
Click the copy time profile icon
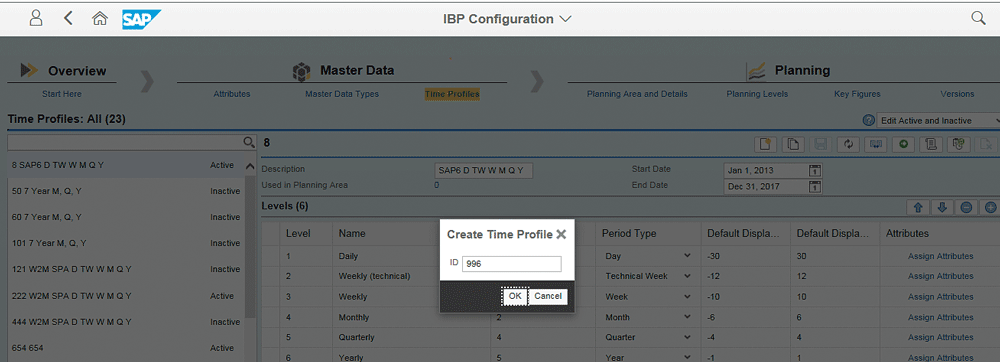(x=793, y=144)
